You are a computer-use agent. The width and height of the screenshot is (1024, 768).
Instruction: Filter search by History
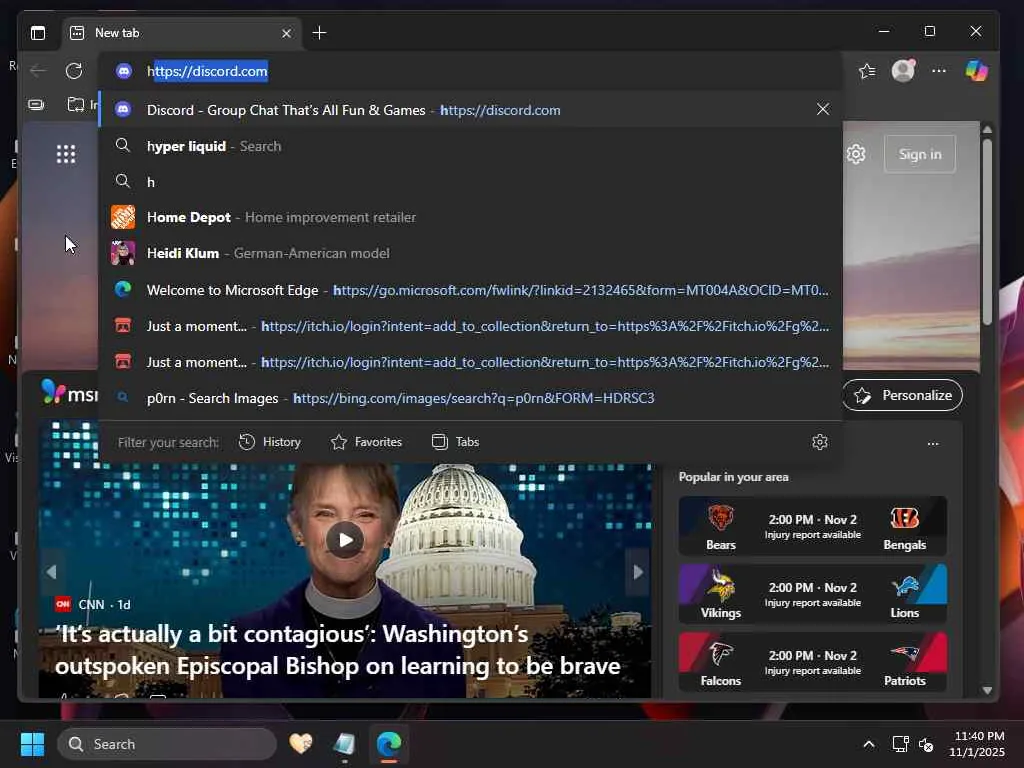(x=270, y=442)
